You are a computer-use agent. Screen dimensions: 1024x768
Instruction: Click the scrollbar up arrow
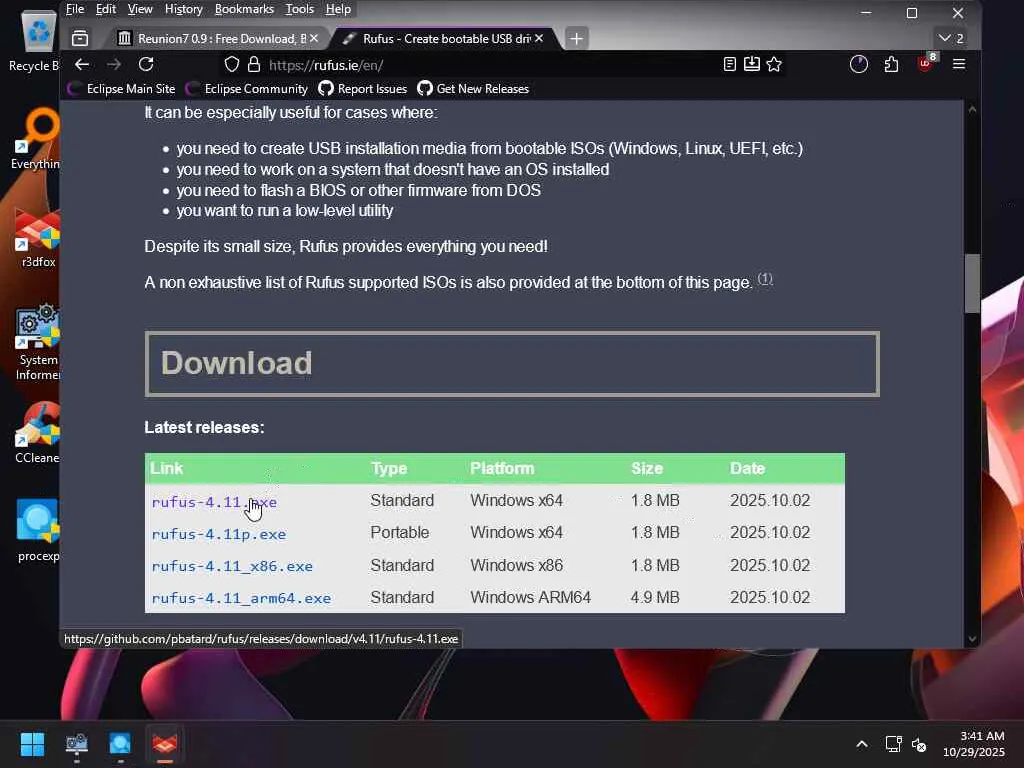(x=972, y=110)
